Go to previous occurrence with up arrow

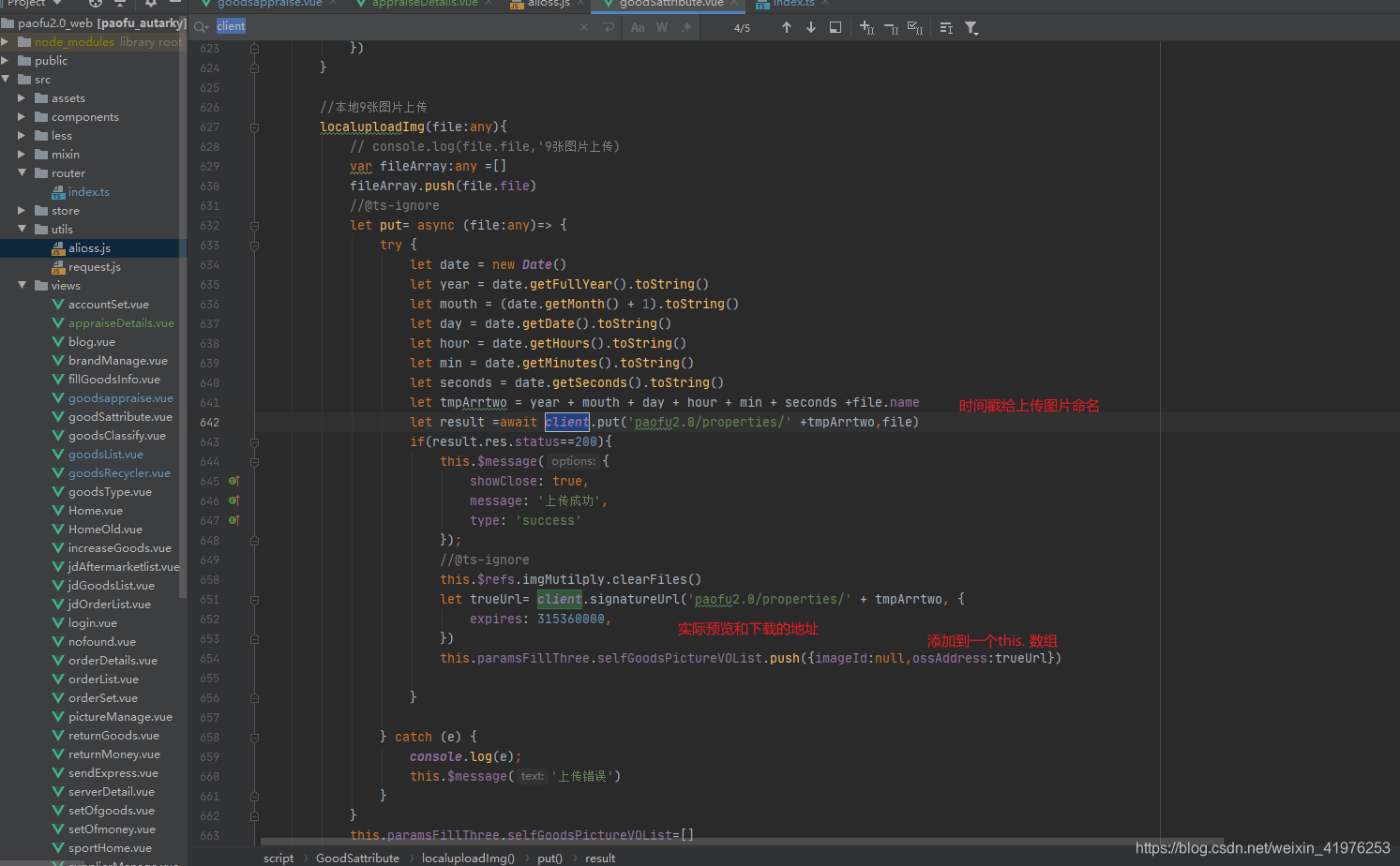pos(787,27)
